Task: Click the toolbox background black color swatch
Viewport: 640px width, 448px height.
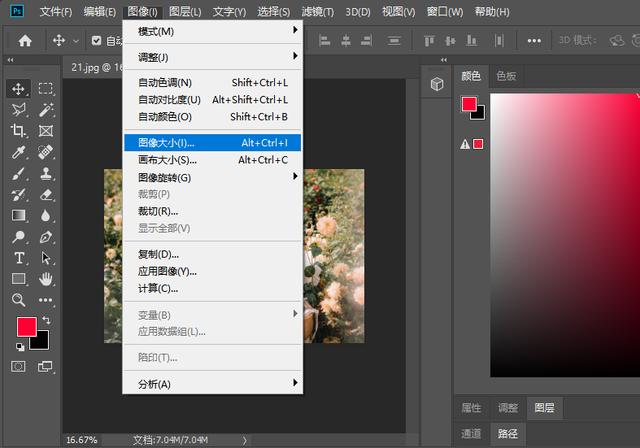Action: pyautogui.click(x=43, y=343)
